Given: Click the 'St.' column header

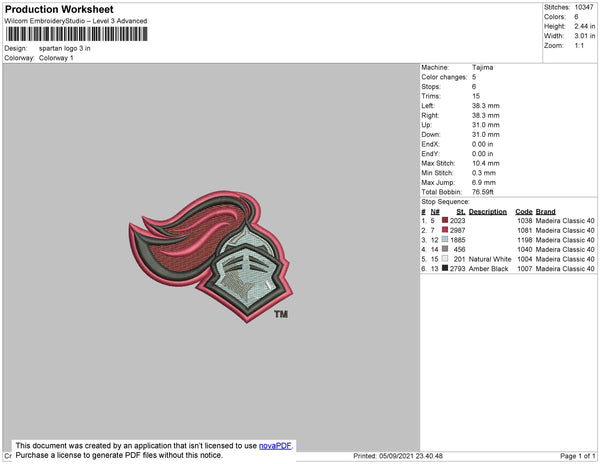Looking at the screenshot, I should point(461,212).
